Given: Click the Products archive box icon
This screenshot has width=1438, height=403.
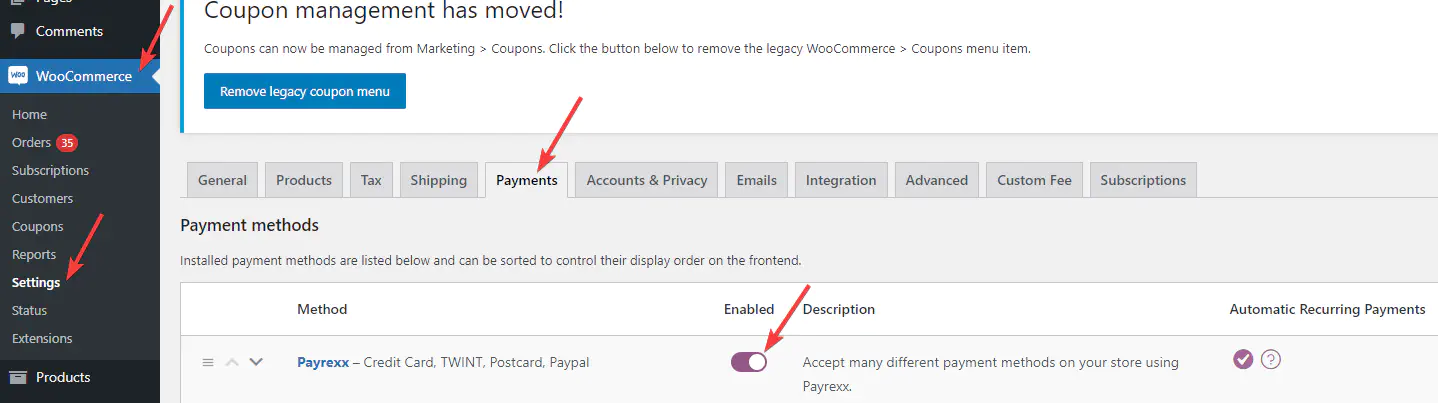Looking at the screenshot, I should pyautogui.click(x=18, y=377).
